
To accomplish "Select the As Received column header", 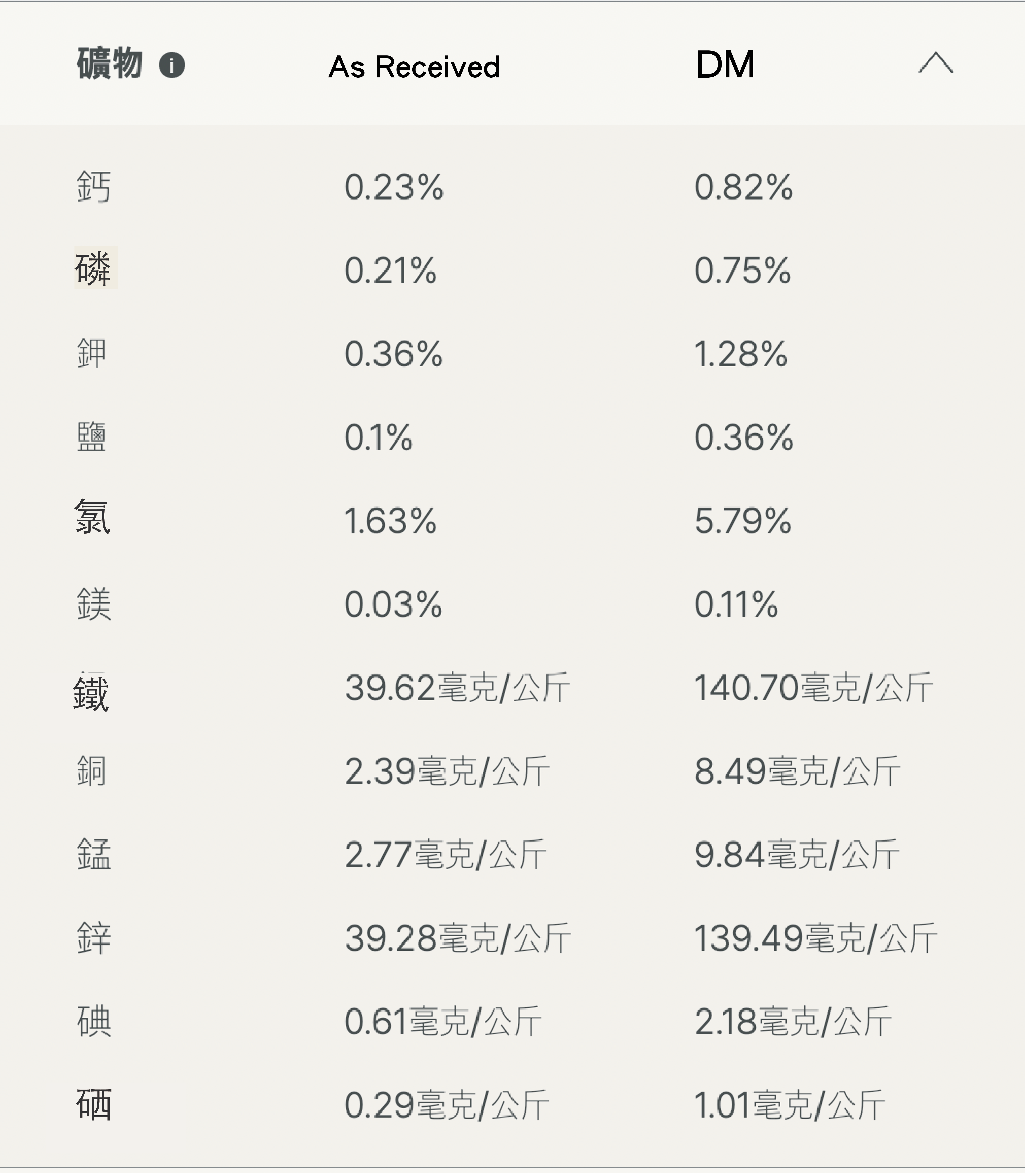I will pyautogui.click(x=414, y=67).
